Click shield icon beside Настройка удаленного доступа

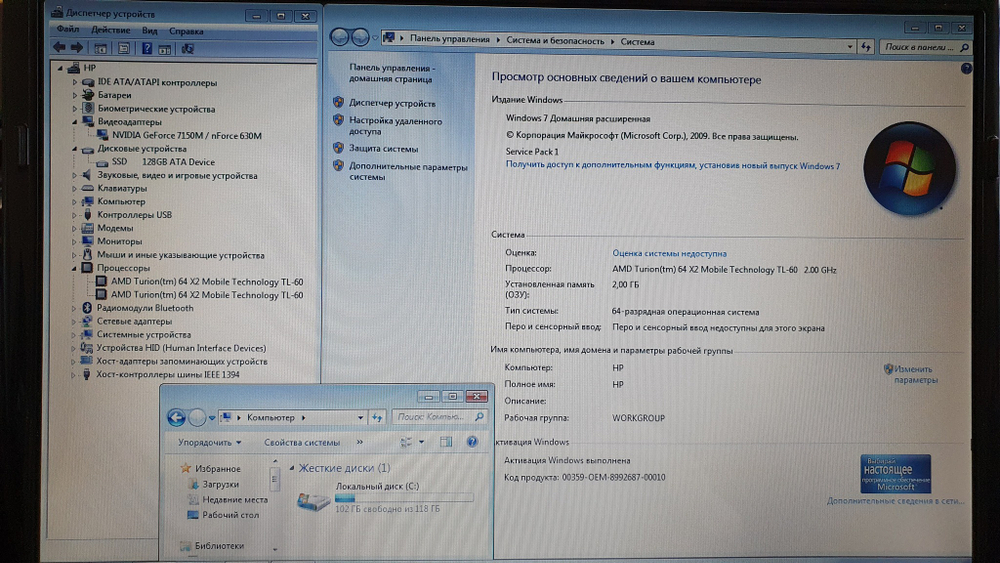click(x=339, y=120)
